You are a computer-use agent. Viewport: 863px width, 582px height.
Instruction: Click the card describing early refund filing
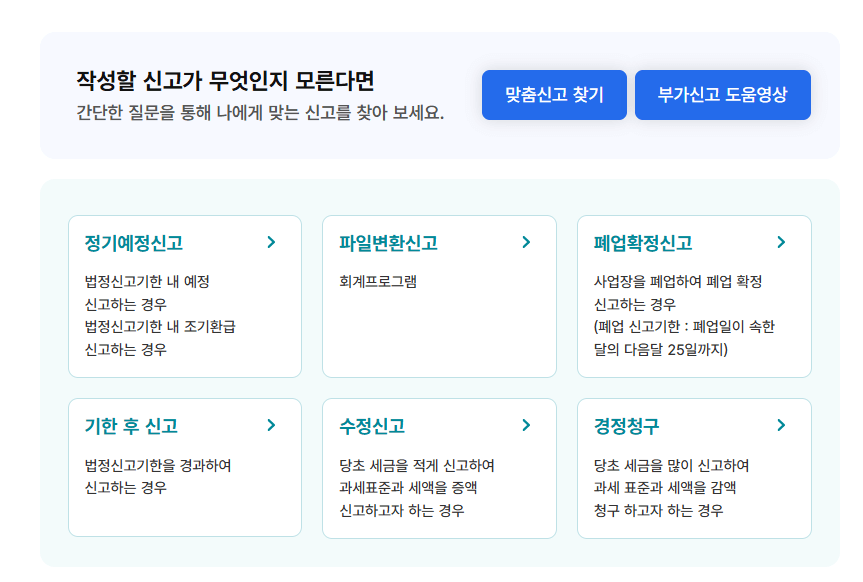pyautogui.click(x=184, y=295)
